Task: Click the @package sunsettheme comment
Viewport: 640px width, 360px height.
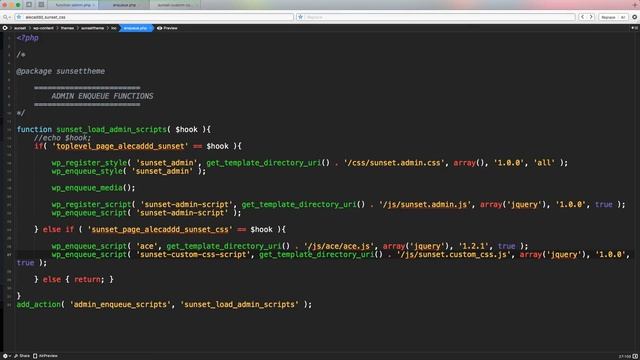Action: coord(60,71)
